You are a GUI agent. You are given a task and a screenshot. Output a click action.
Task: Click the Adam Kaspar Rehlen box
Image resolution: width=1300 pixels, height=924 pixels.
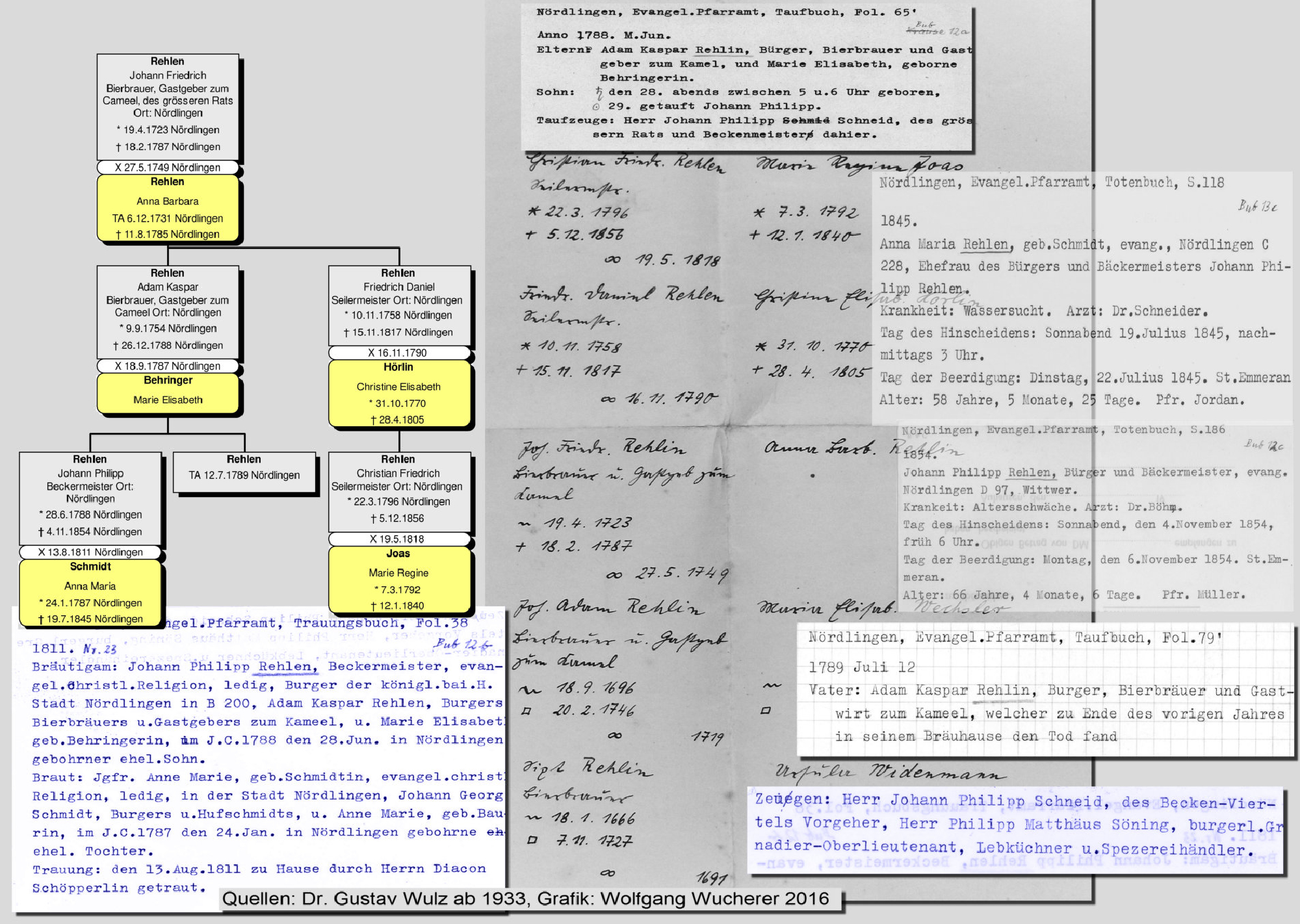pyautogui.click(x=168, y=312)
